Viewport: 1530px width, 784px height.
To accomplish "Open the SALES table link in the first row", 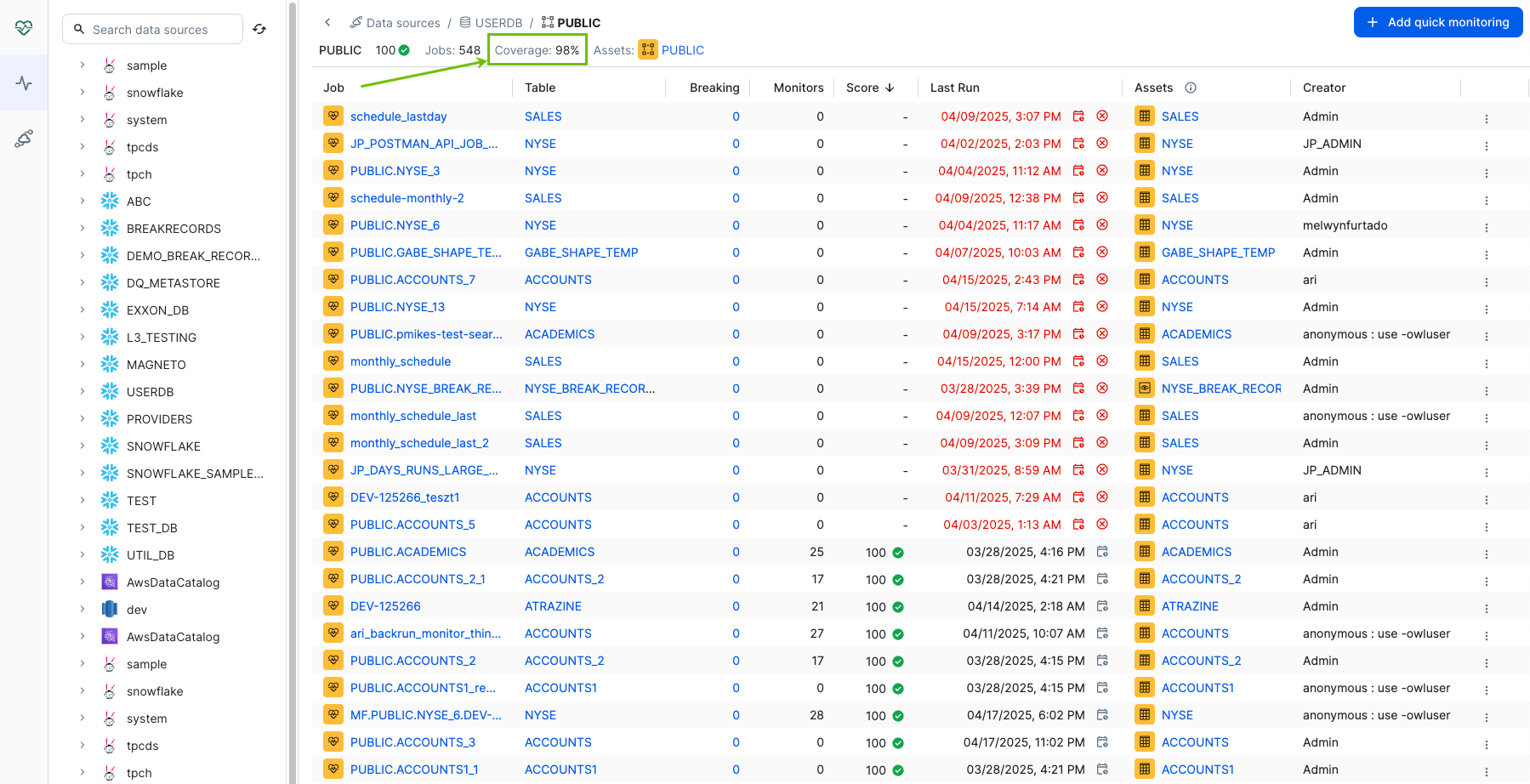I will 543,116.
